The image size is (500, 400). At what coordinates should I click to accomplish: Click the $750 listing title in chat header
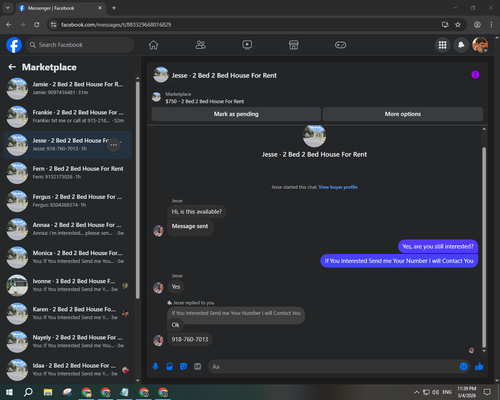pos(205,101)
